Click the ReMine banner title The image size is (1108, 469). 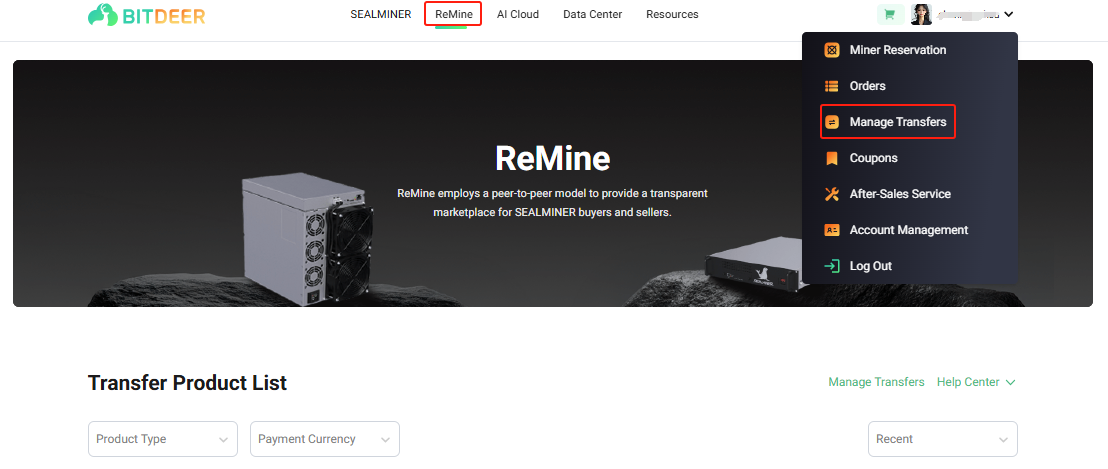coord(553,158)
